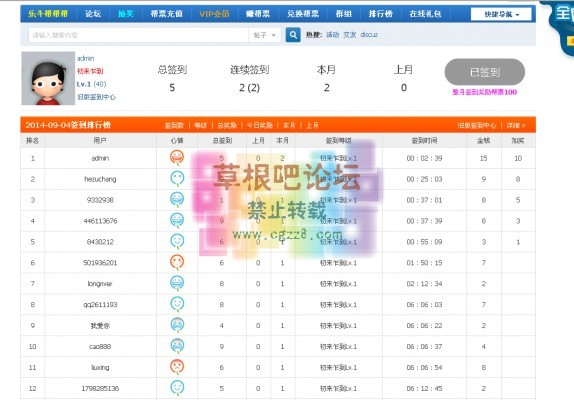Click the mood face in luxing's row
The height and width of the screenshot is (400, 574).
click(x=177, y=367)
